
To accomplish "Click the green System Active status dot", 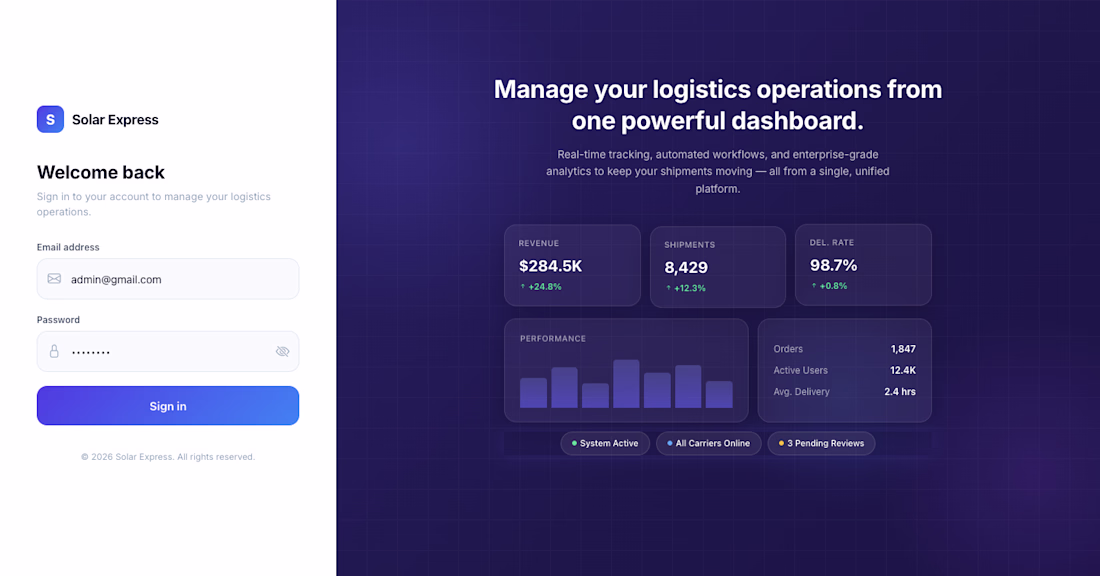I will 574,443.
